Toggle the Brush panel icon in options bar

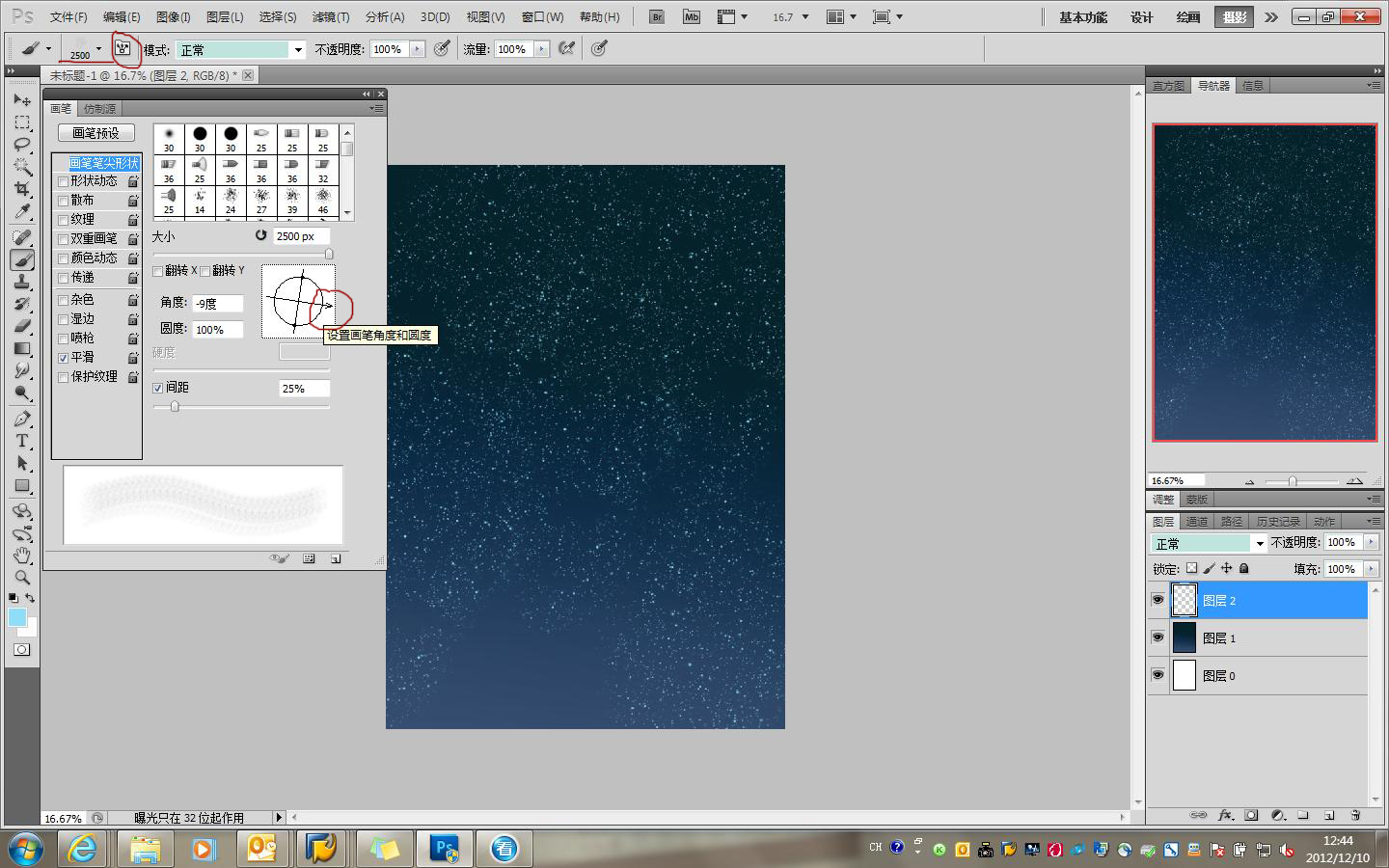tap(123, 48)
